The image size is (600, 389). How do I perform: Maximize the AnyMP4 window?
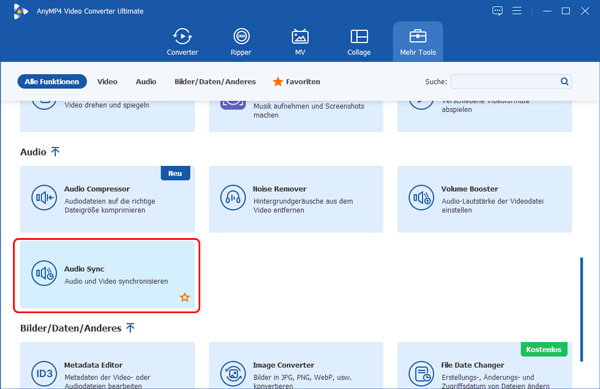[566, 11]
